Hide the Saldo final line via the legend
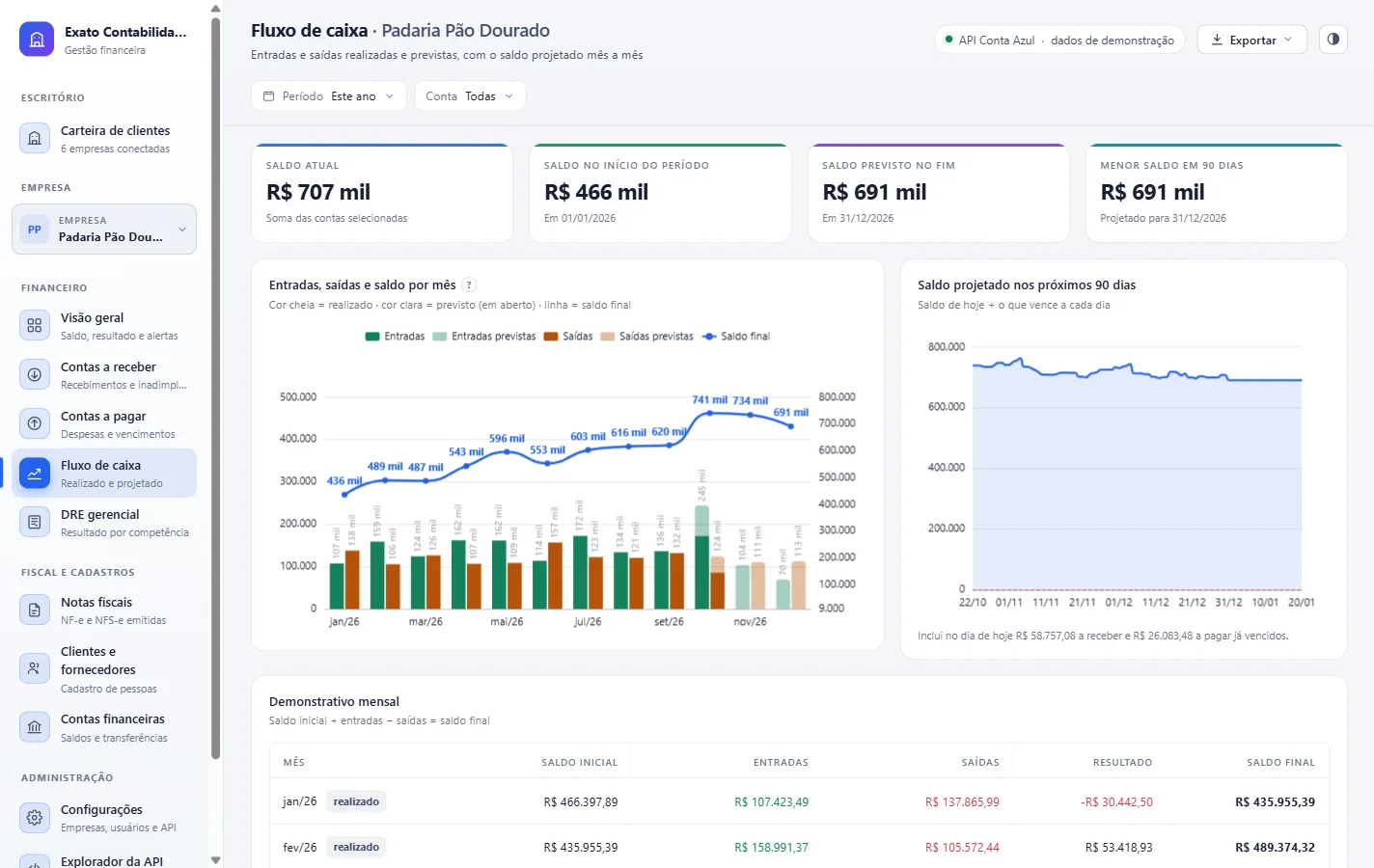 coord(736,337)
